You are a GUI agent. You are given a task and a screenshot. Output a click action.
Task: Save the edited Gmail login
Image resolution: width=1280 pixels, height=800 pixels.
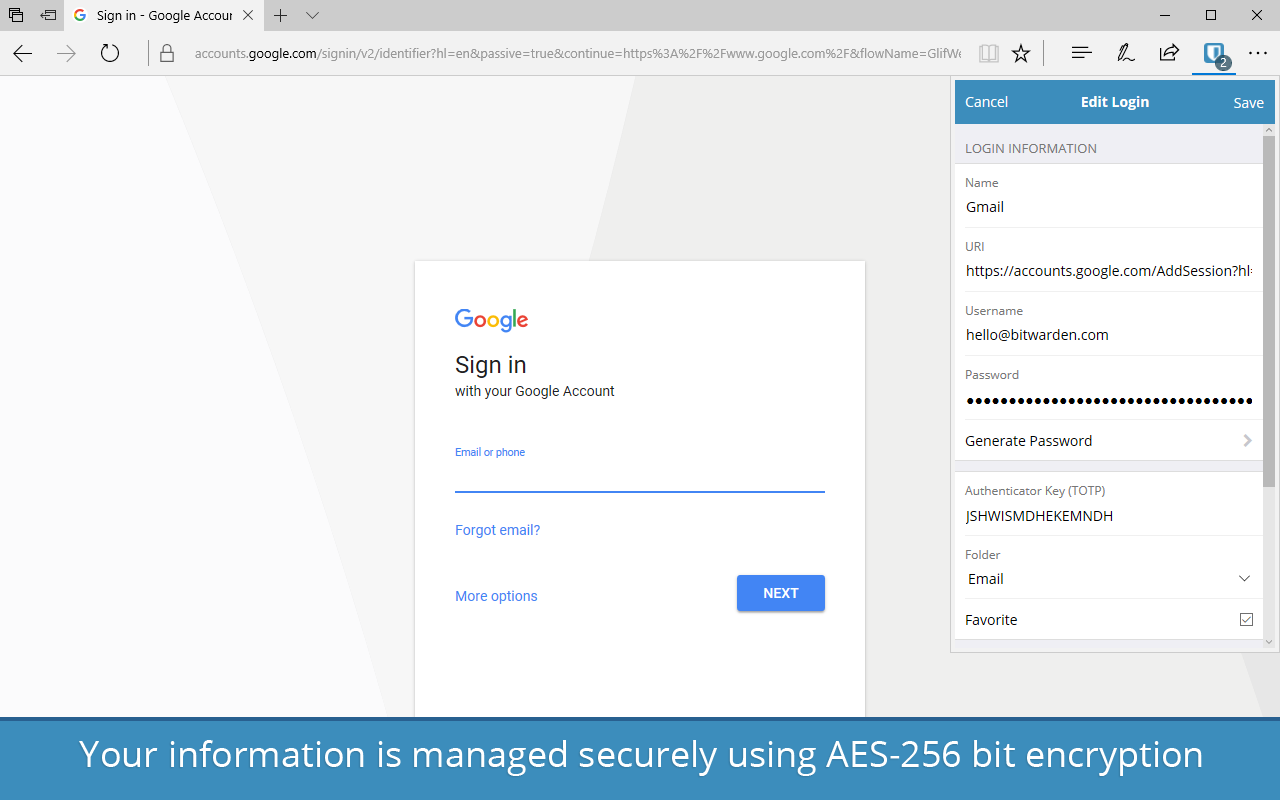coord(1248,102)
